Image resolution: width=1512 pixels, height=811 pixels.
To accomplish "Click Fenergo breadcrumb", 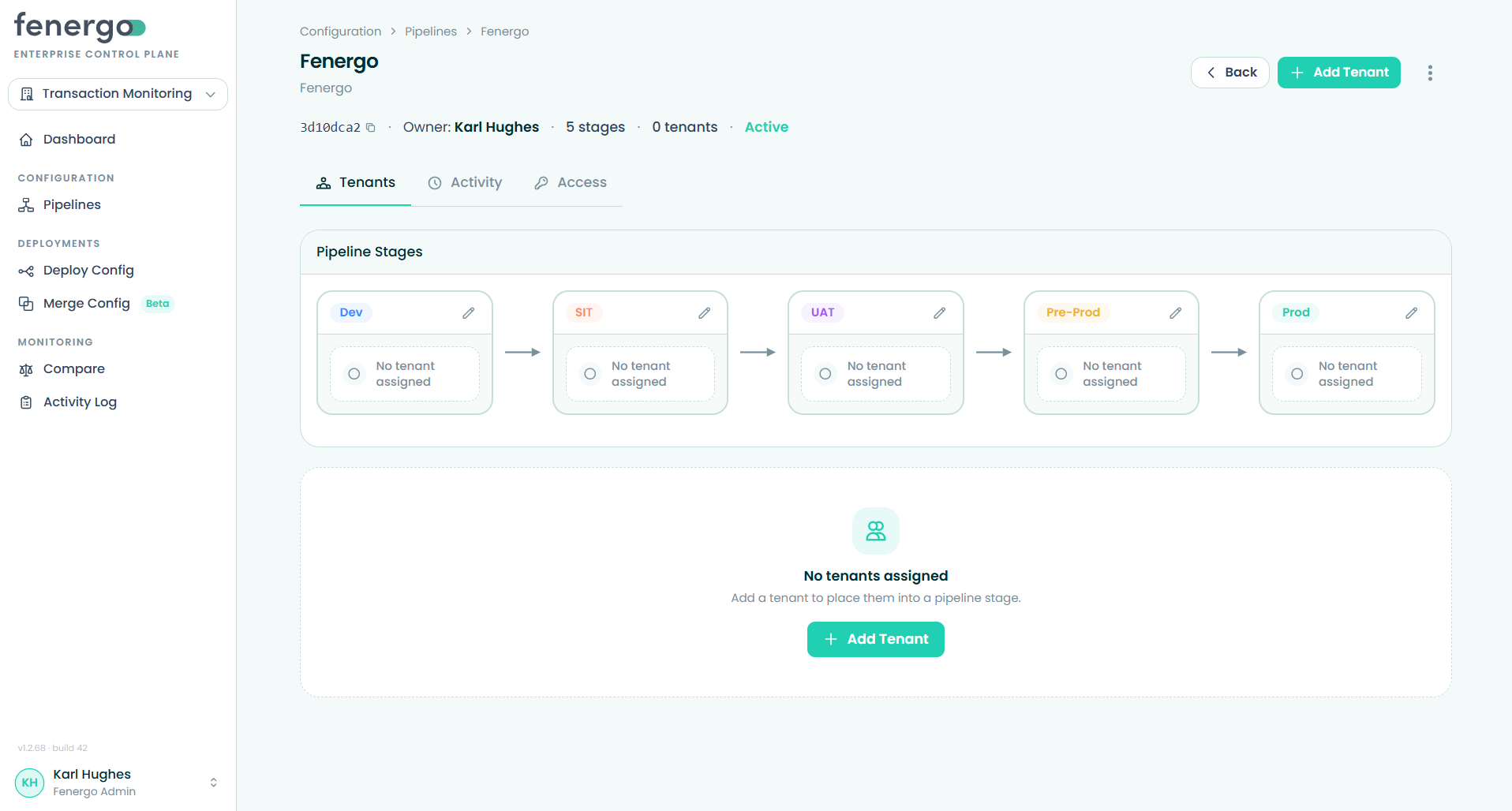I will point(504,32).
